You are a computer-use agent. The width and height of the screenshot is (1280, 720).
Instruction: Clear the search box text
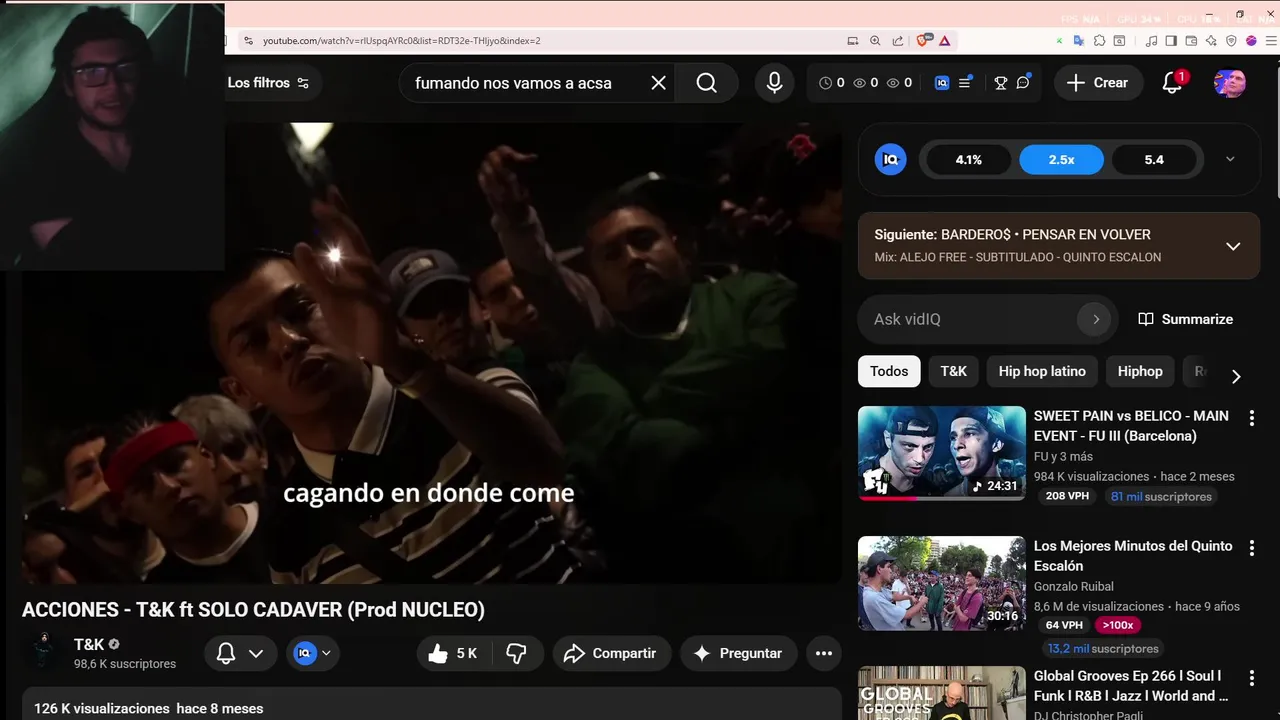(658, 83)
